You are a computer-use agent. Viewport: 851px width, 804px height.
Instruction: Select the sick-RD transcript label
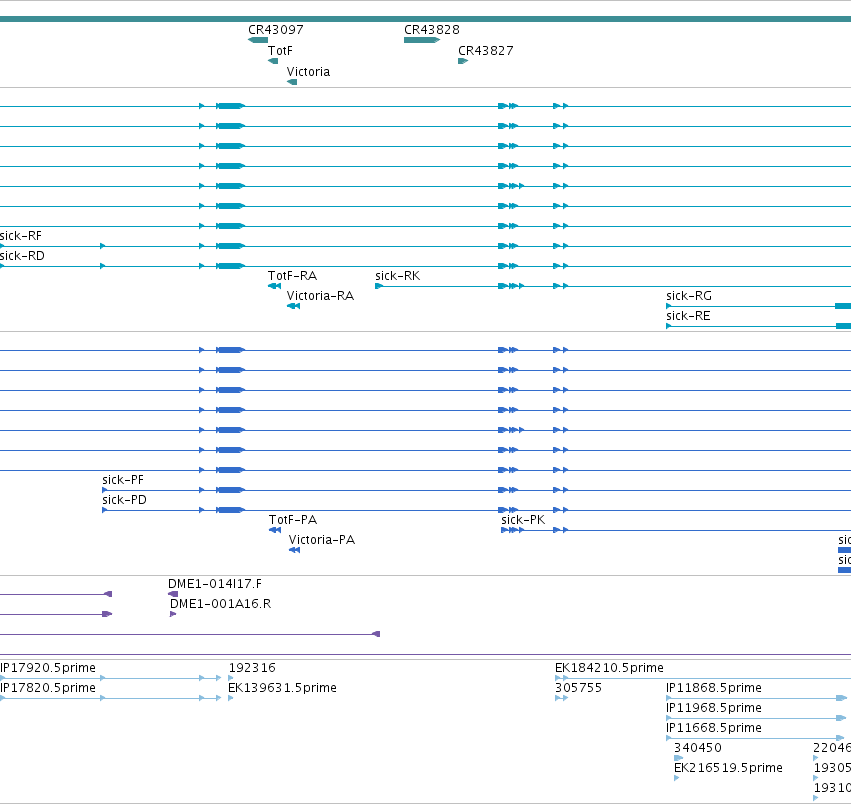point(22,256)
